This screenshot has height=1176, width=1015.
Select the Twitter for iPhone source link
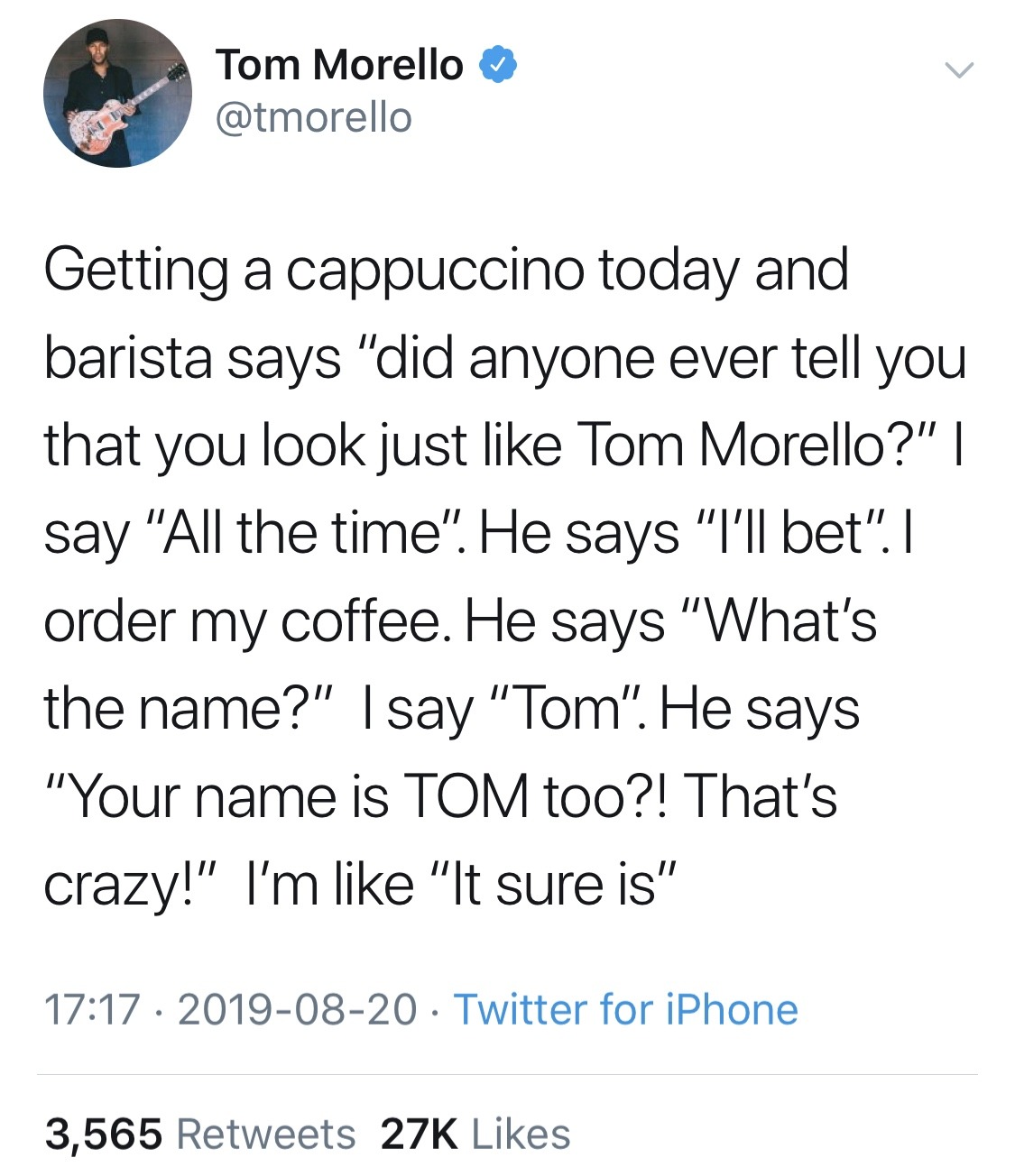point(625,1008)
